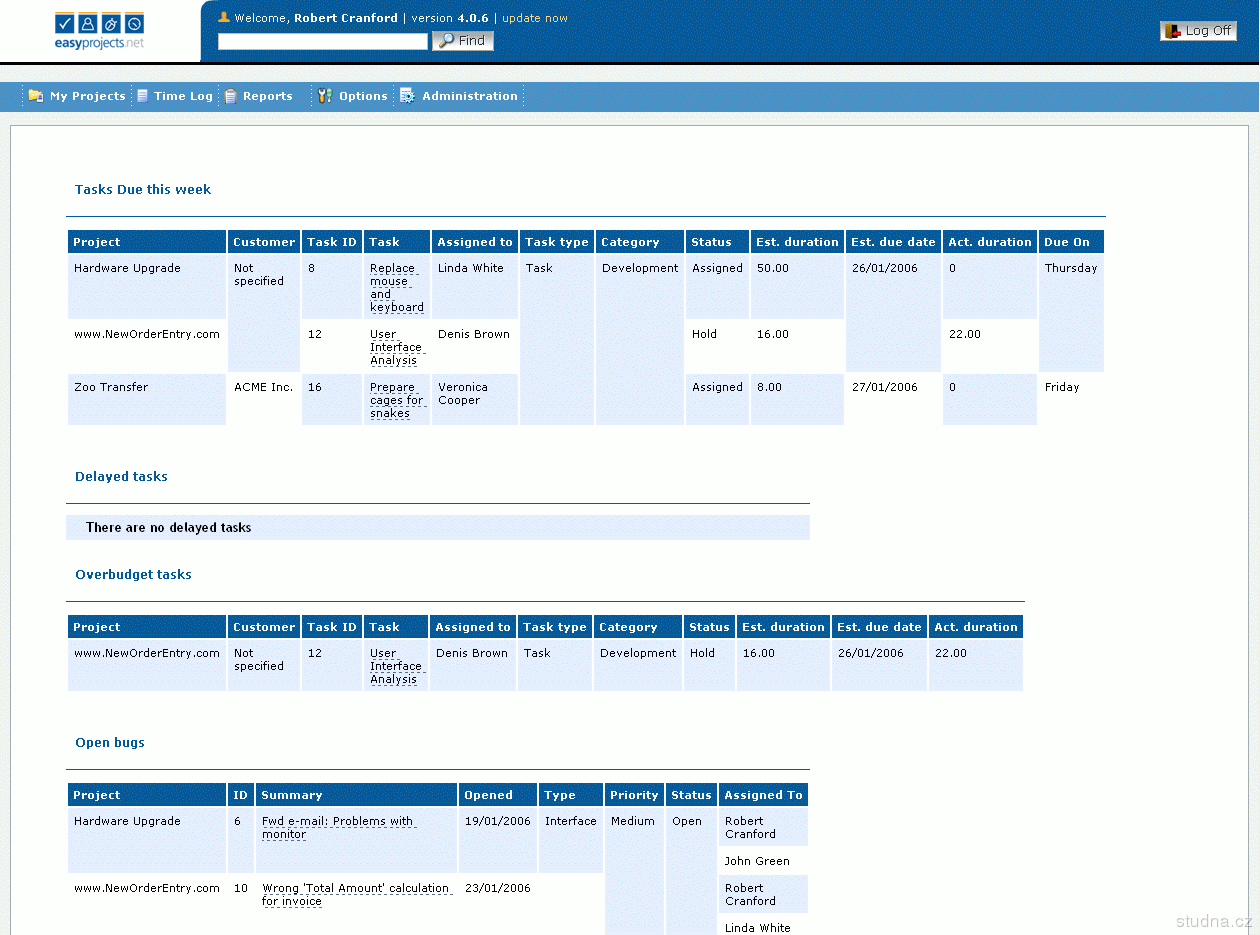Open the Options menu

(x=353, y=96)
